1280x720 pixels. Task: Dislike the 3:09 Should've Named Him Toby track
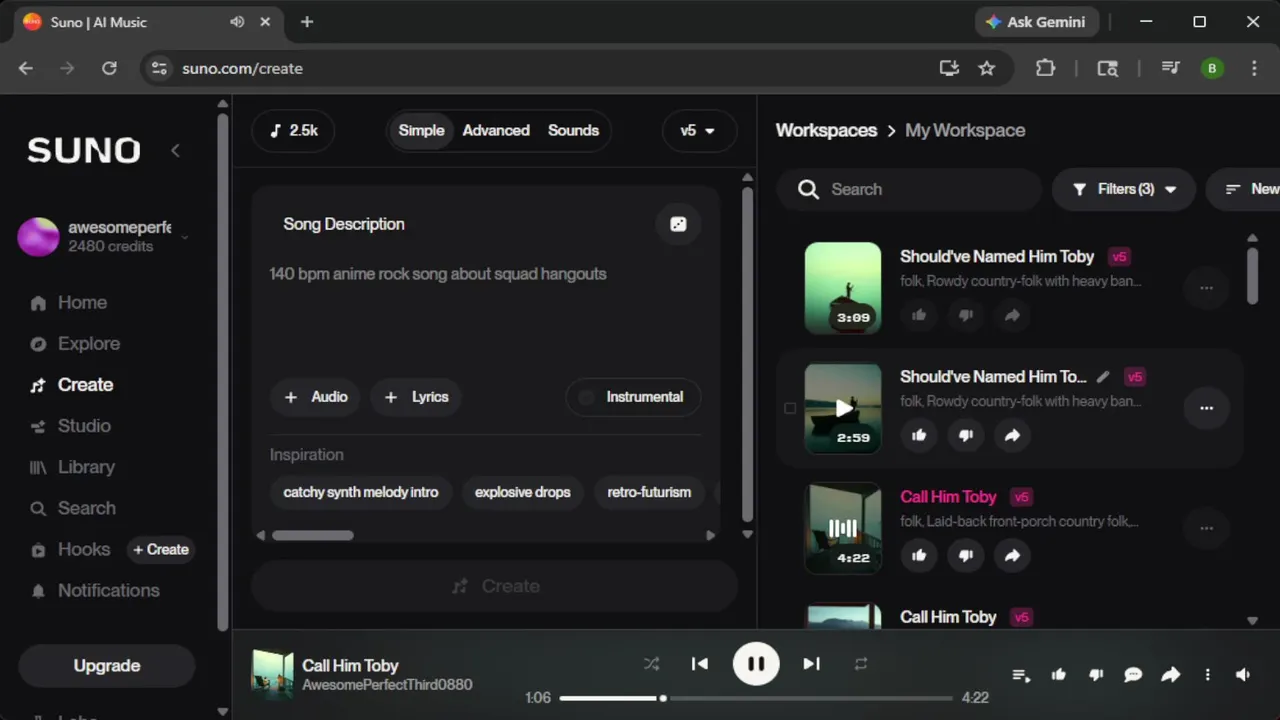tap(965, 315)
